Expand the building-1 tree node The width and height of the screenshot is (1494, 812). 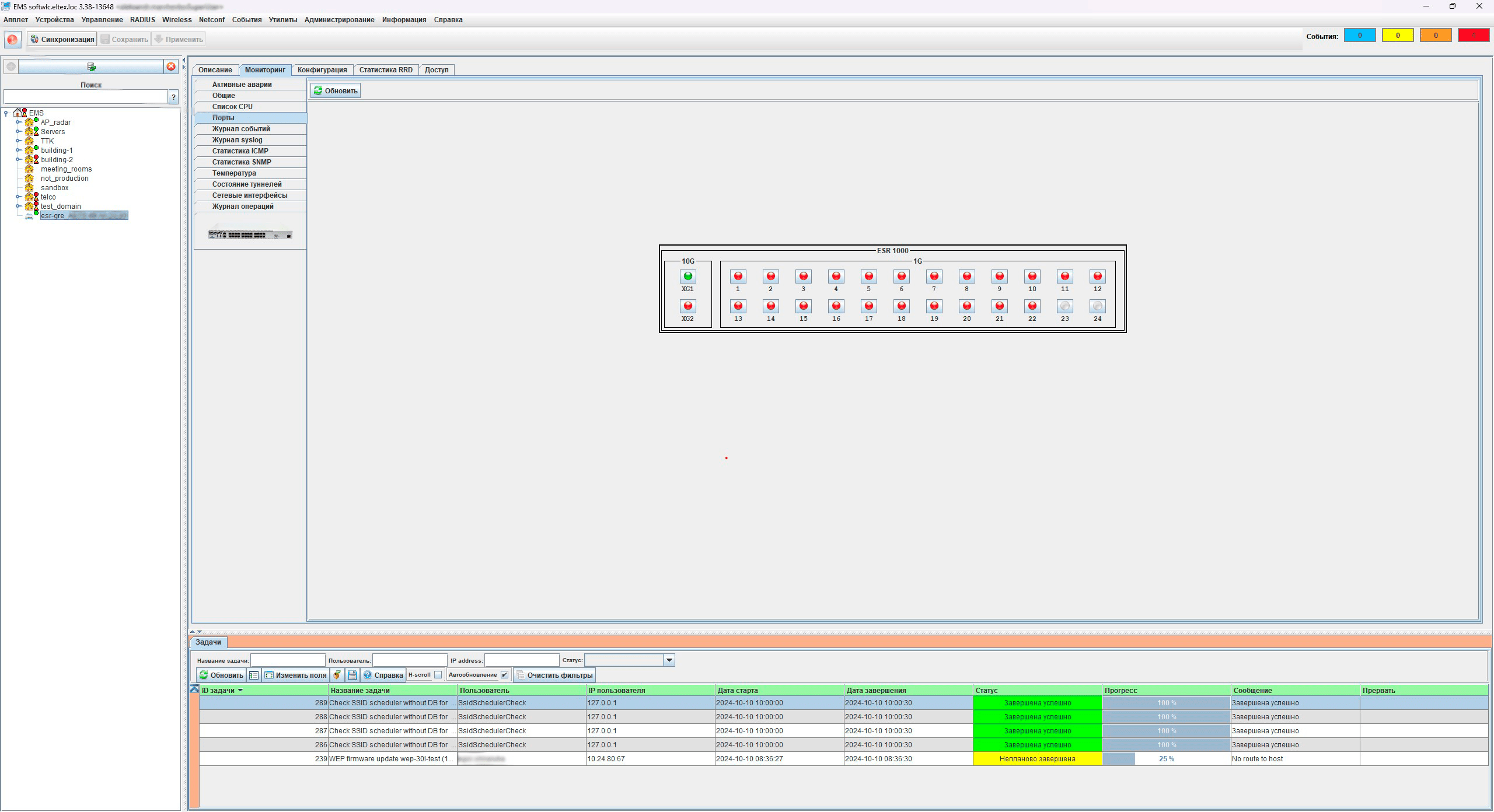click(19, 150)
